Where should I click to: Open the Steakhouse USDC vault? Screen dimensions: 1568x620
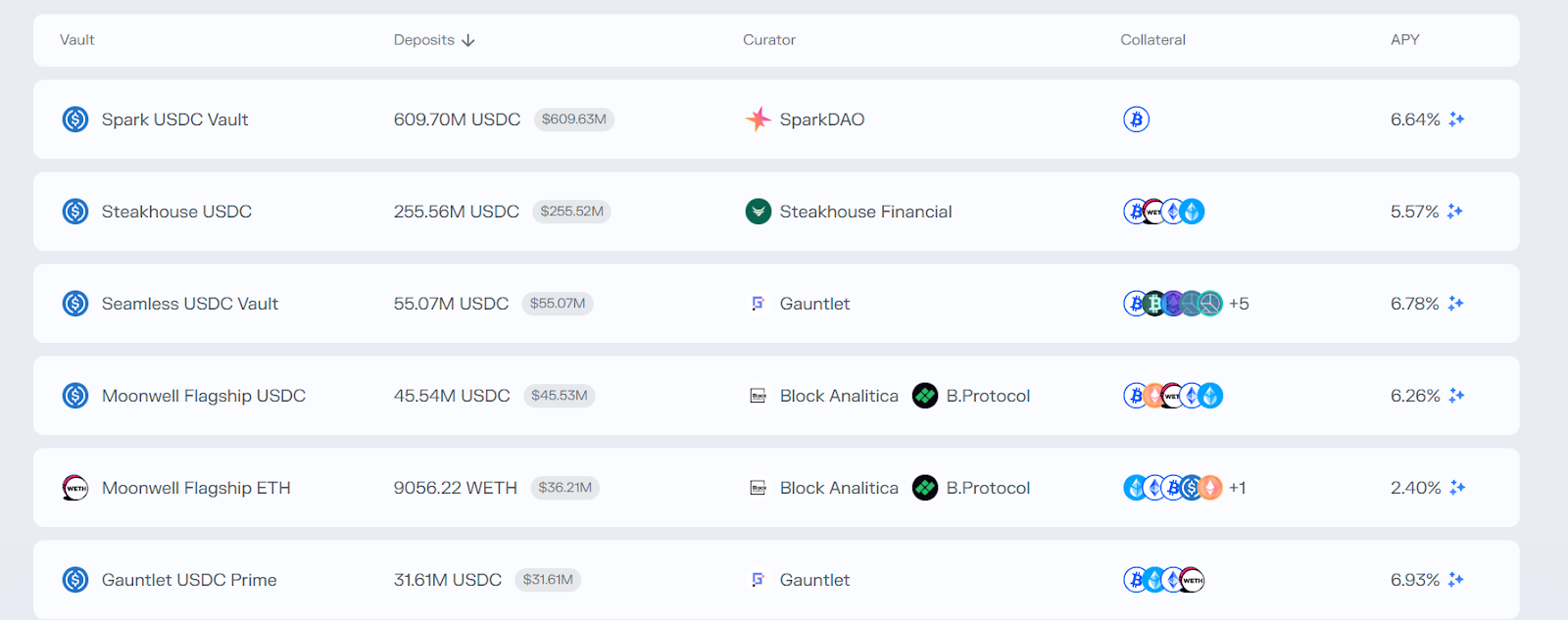[176, 212]
